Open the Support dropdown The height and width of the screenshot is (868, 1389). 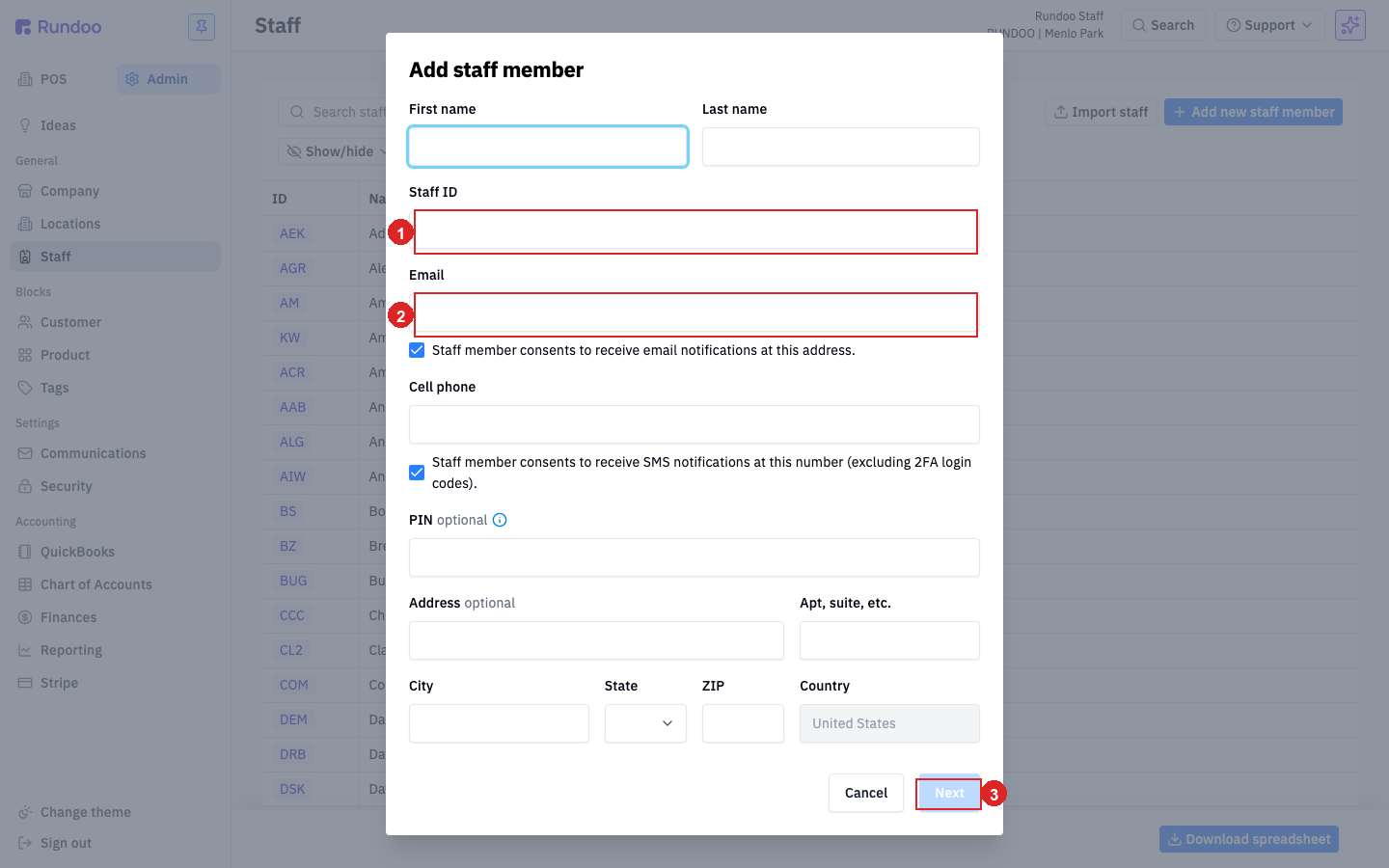(x=1269, y=25)
